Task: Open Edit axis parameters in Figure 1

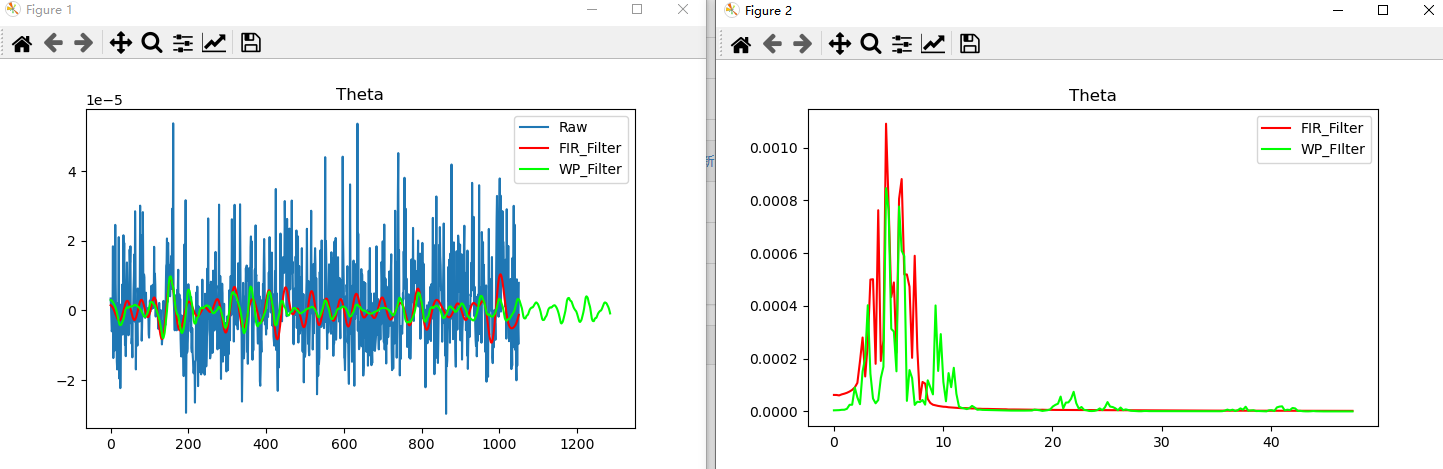Action: point(214,43)
